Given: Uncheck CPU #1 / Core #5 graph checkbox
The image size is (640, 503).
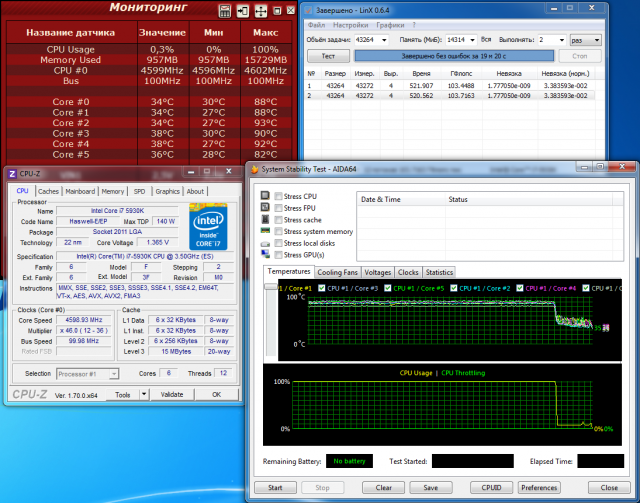Looking at the screenshot, I should tap(388, 288).
